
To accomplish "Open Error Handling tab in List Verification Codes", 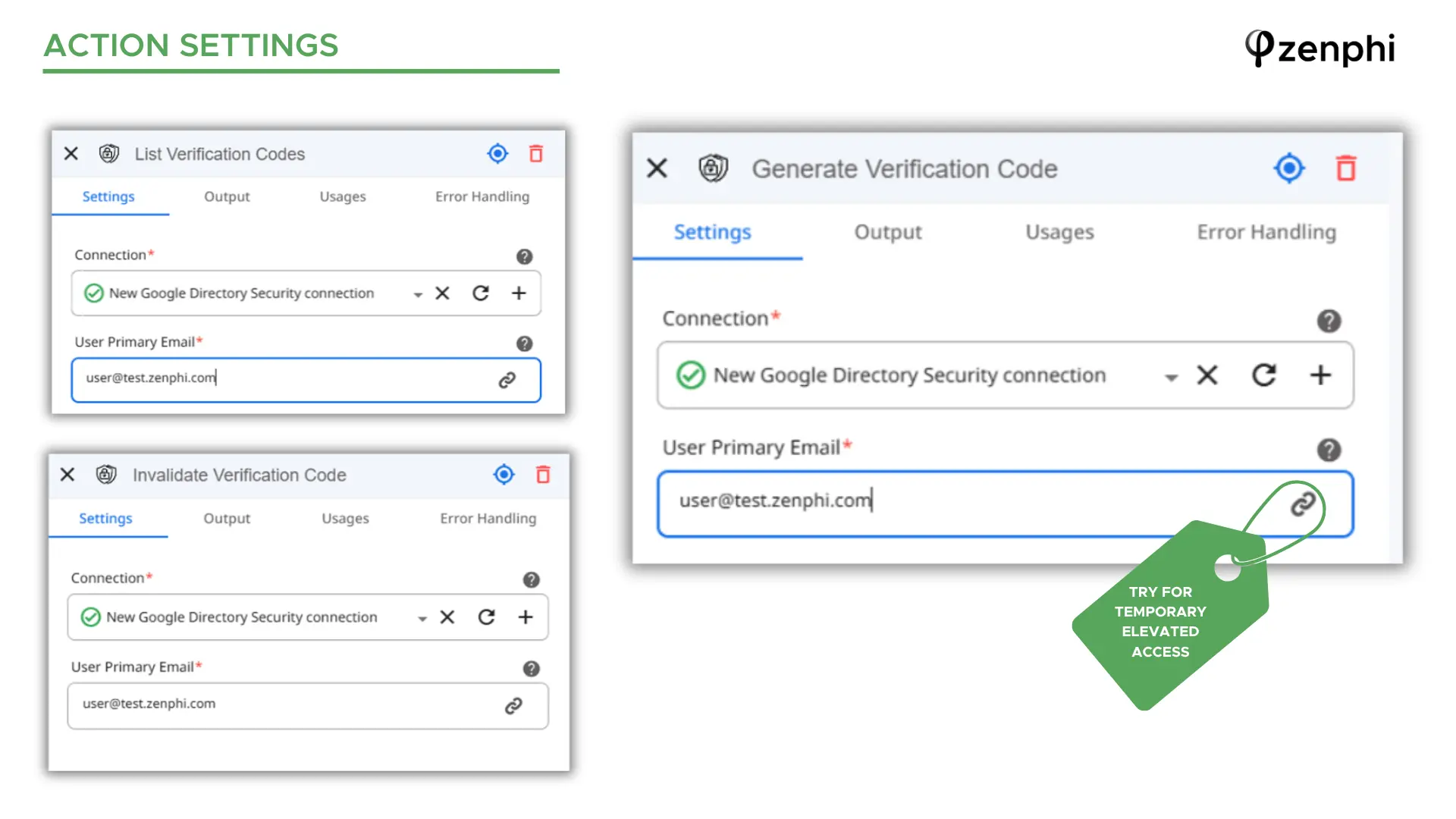I will (482, 196).
